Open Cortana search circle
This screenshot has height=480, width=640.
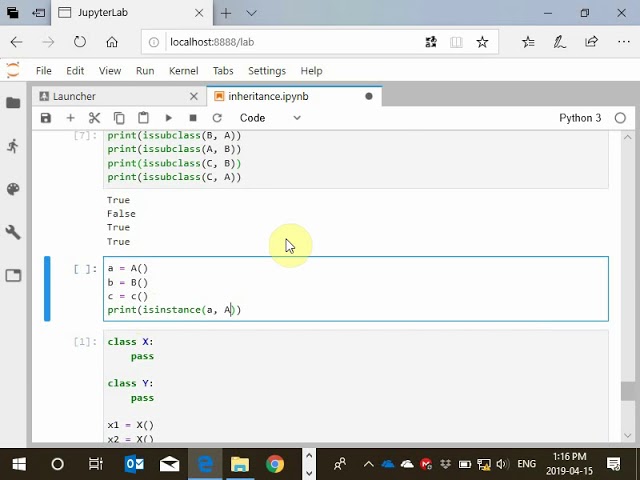coord(58,464)
